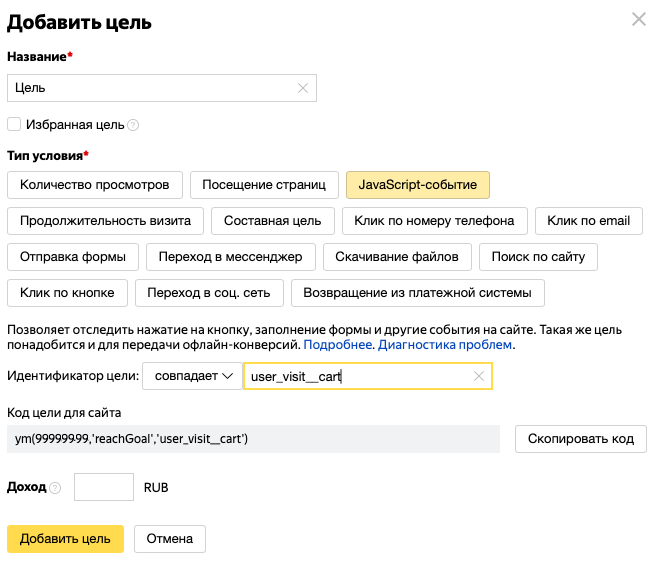Image resolution: width=656 pixels, height=564 pixels.
Task: Choose Отправка формы condition type
Action: [73, 257]
